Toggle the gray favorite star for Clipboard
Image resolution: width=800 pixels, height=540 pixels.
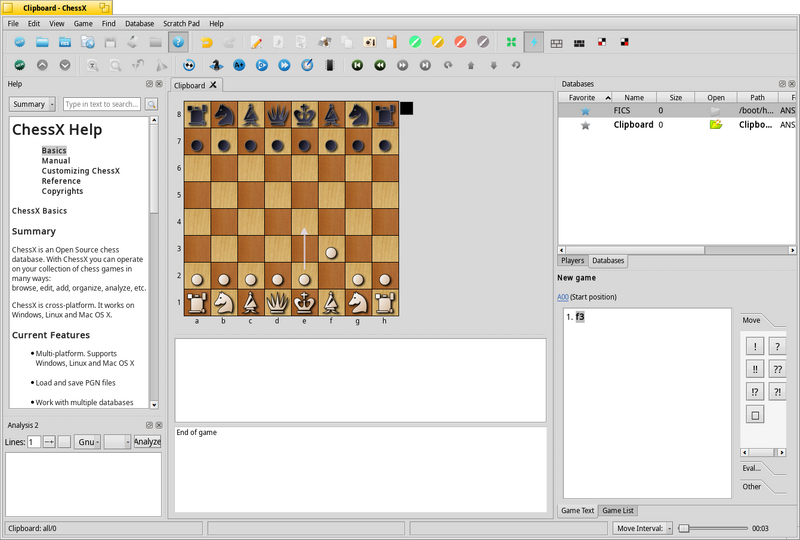coord(585,125)
